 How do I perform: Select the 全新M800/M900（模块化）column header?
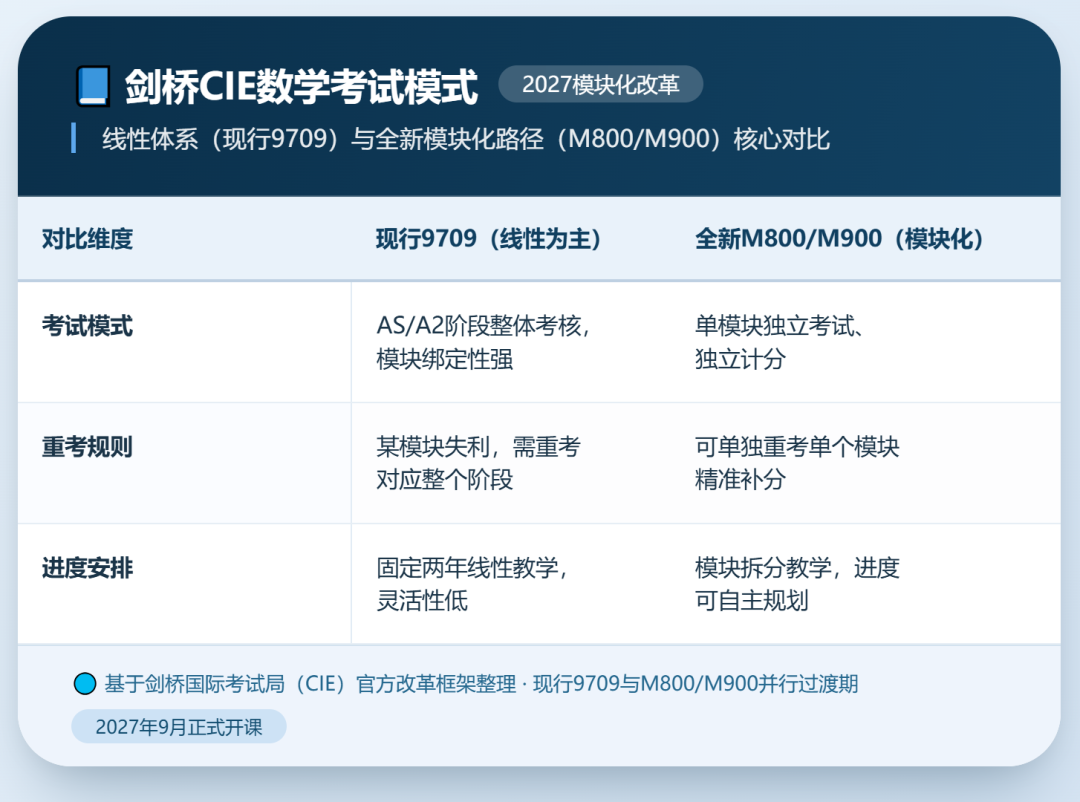[838, 239]
